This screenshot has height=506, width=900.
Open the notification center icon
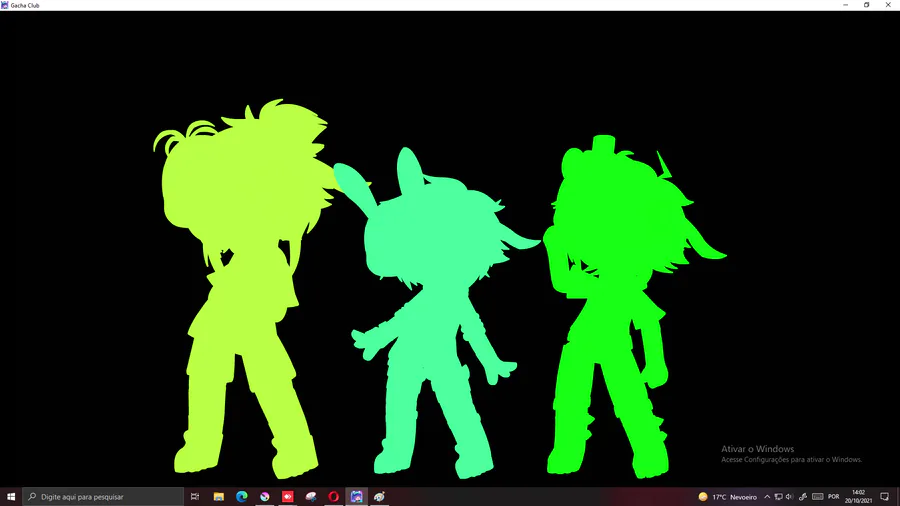point(885,497)
